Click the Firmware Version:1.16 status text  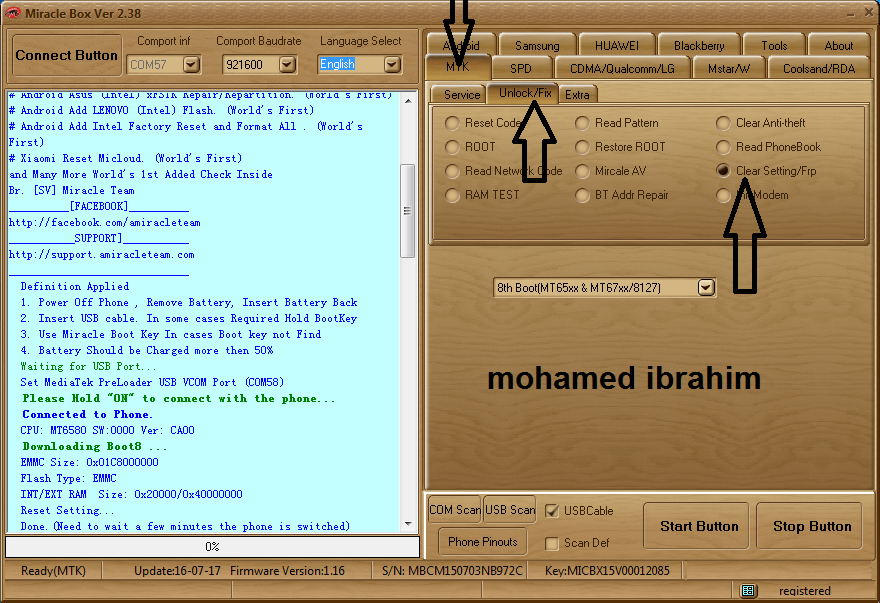[x=287, y=571]
